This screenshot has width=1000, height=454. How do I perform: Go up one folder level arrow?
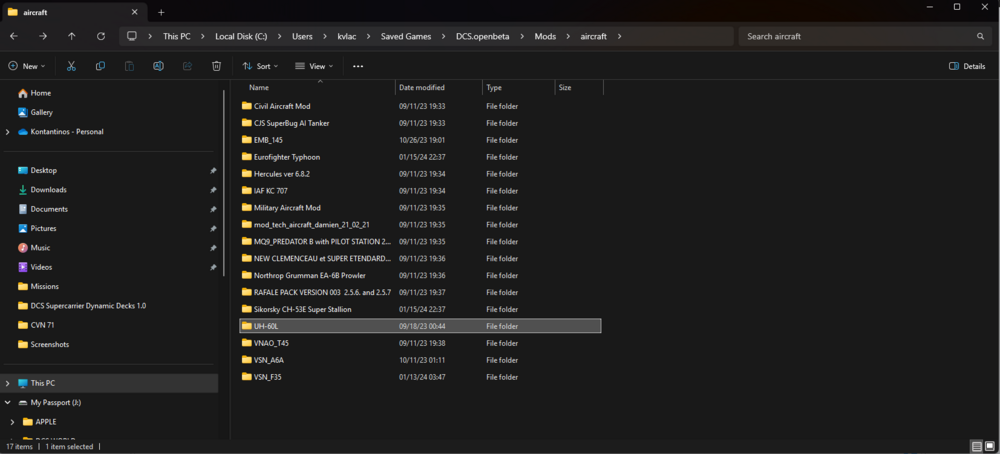pyautogui.click(x=71, y=36)
